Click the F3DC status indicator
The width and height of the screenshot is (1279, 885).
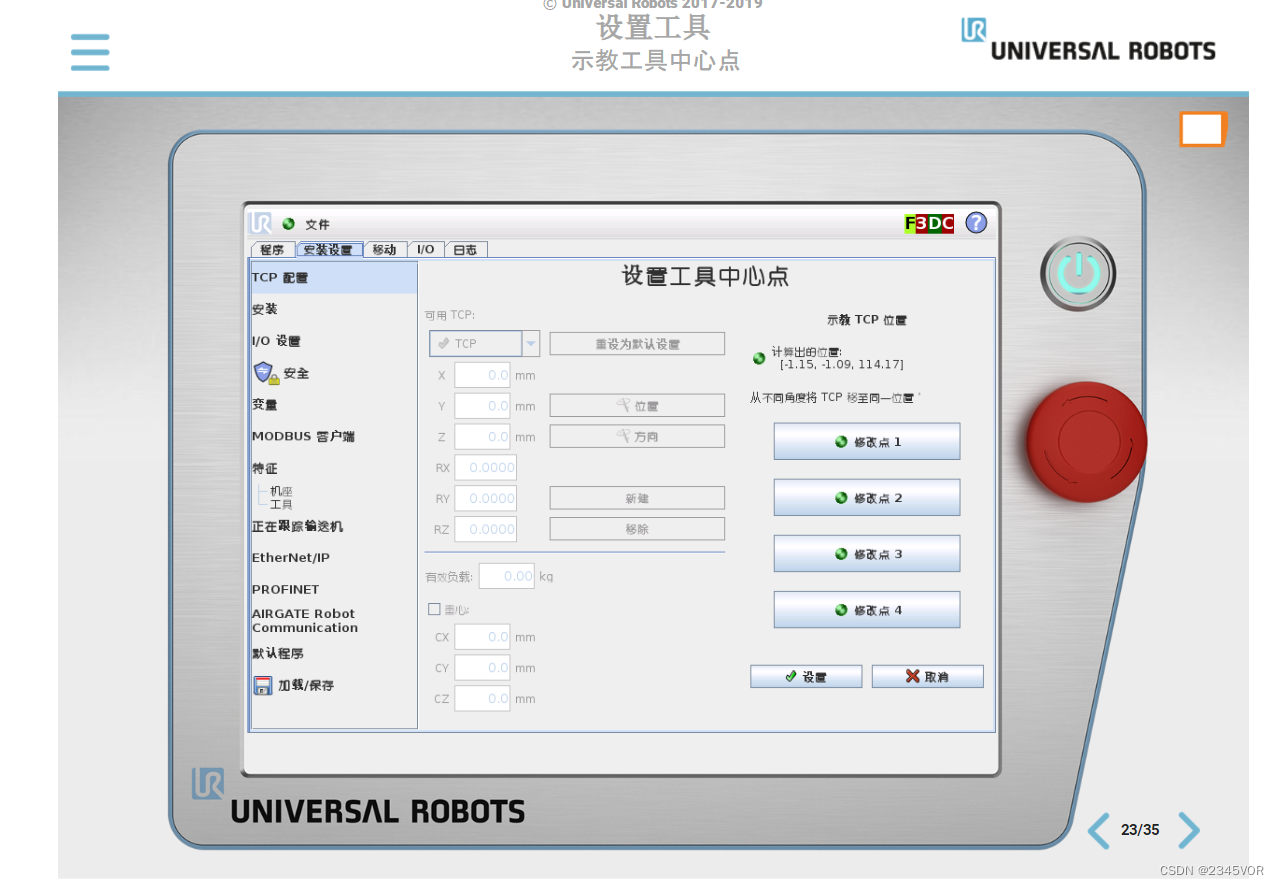929,223
